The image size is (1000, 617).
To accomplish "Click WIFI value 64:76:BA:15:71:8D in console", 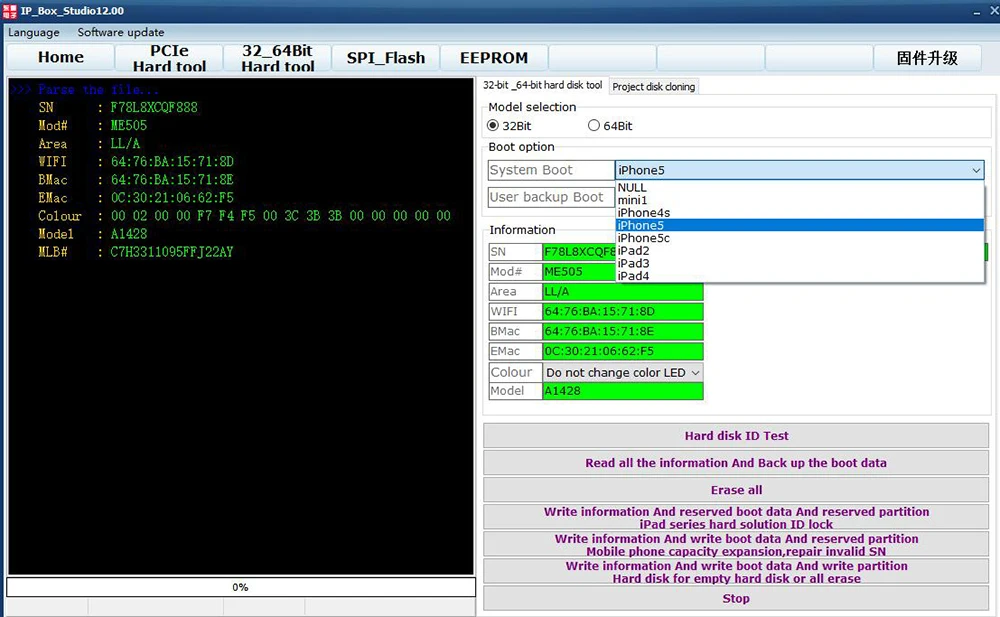I will coord(172,161).
